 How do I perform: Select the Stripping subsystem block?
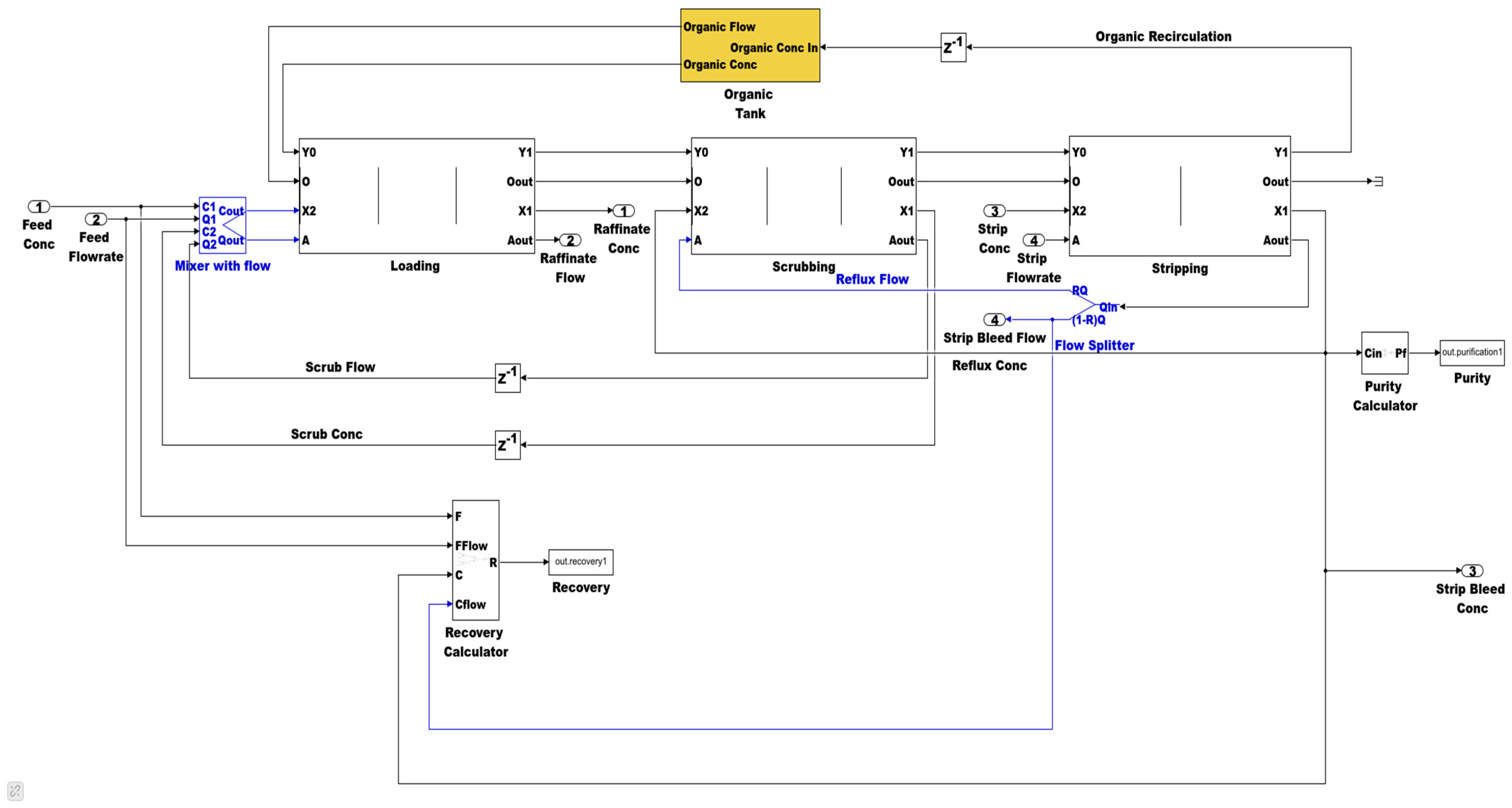pyautogui.click(x=1179, y=196)
